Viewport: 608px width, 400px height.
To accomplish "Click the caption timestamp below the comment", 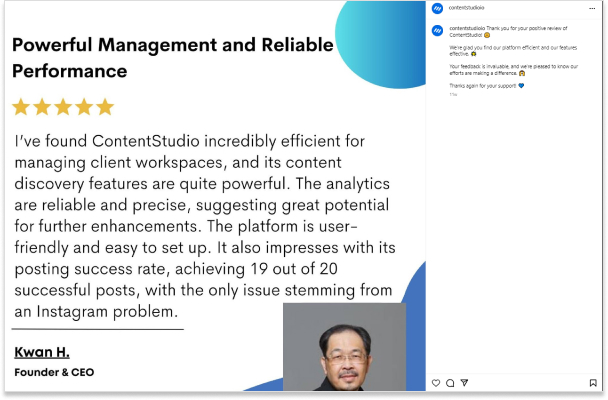I will tap(453, 95).
